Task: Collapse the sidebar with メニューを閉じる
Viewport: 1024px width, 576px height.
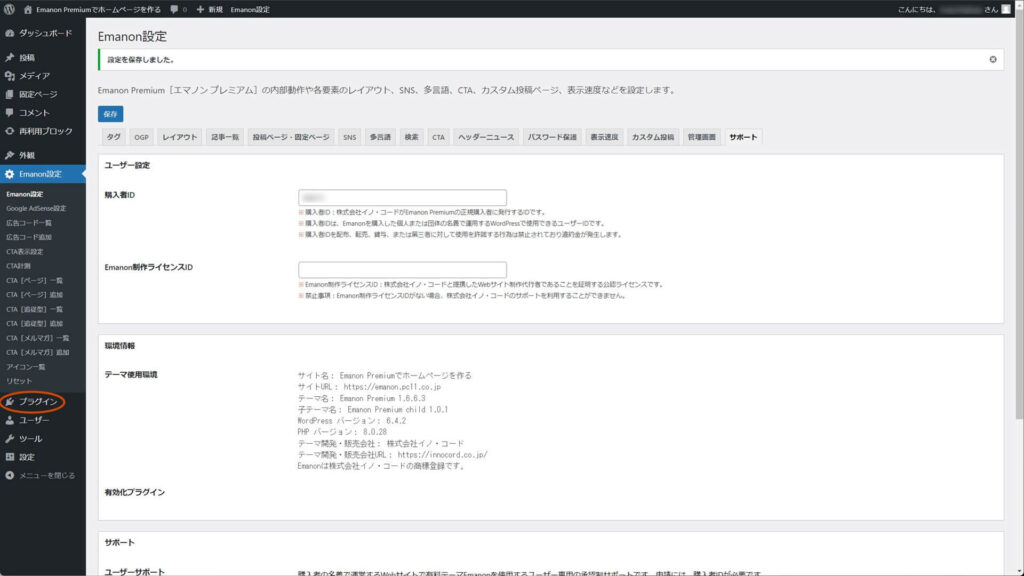Action: pos(40,475)
